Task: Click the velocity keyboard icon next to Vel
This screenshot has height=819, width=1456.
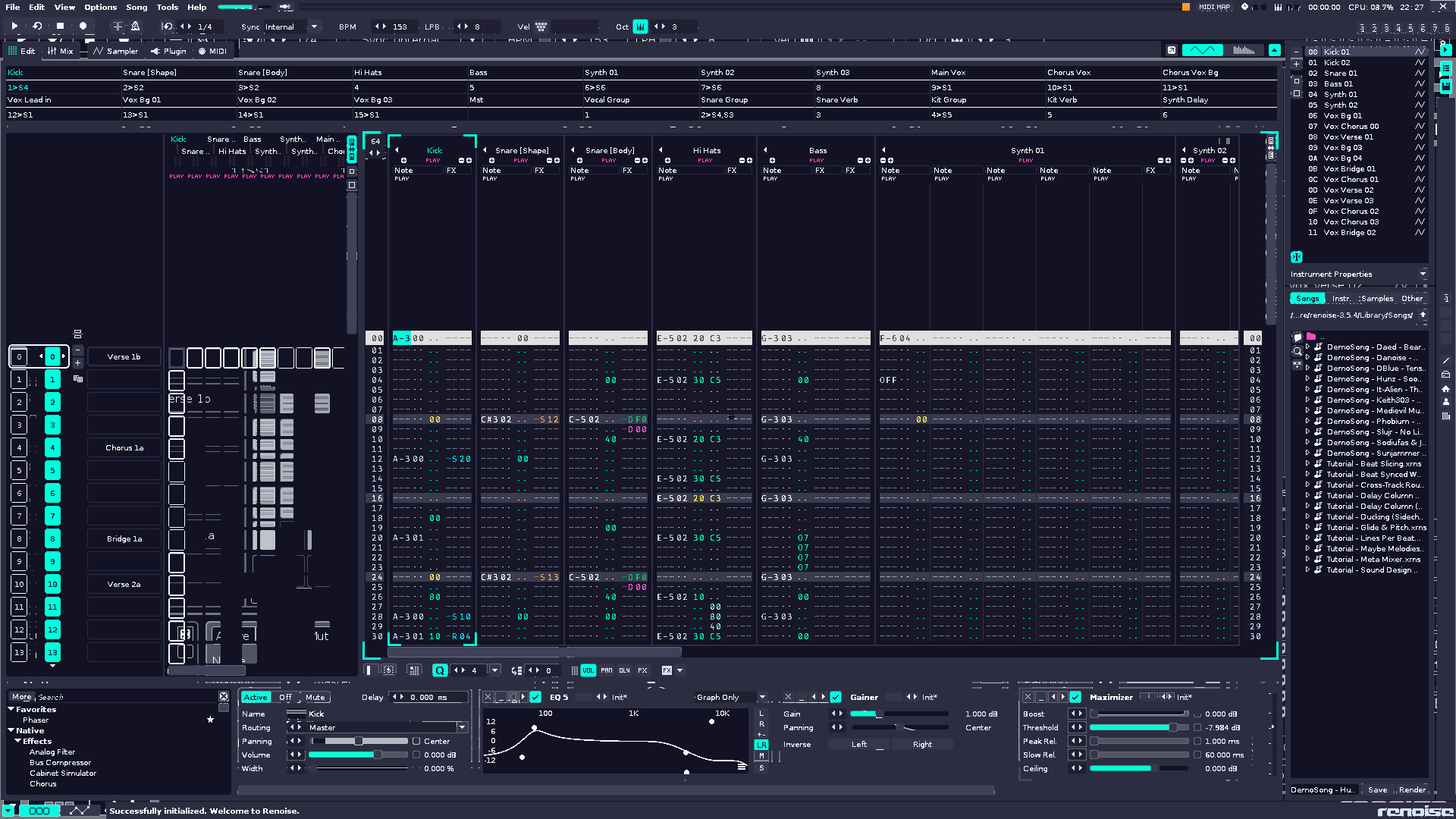Action: coord(541,27)
